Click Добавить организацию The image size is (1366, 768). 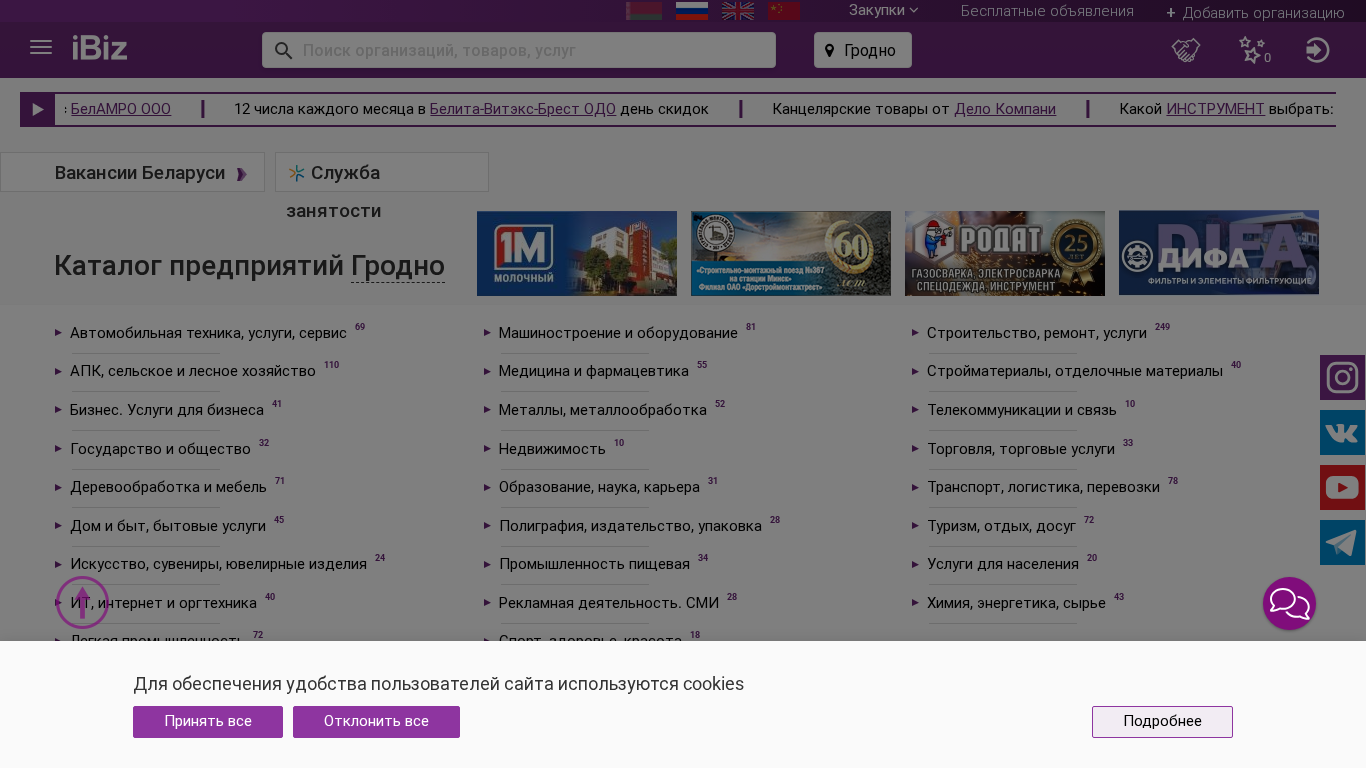tap(1255, 13)
